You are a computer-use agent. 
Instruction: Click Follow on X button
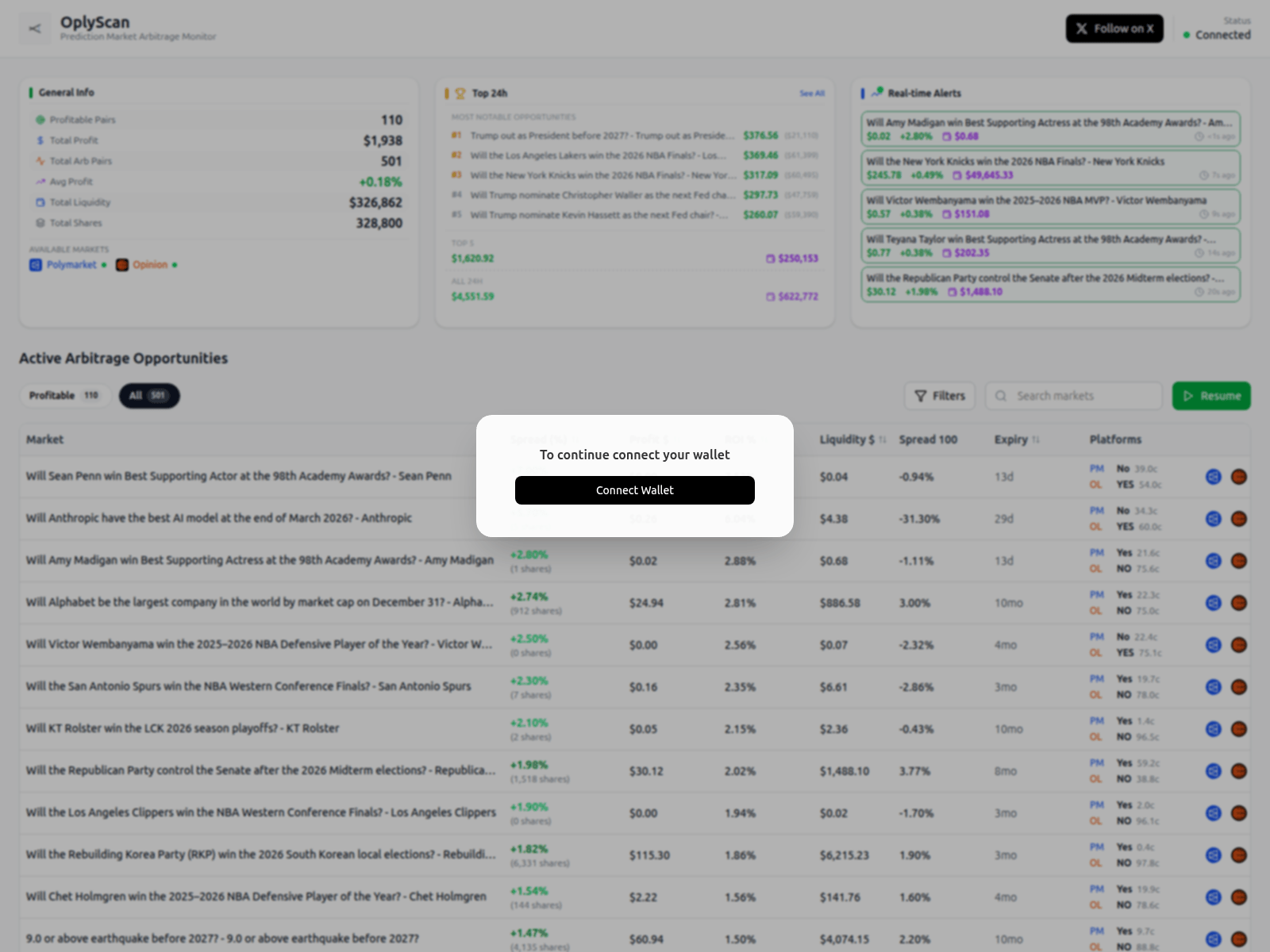[x=1114, y=29]
